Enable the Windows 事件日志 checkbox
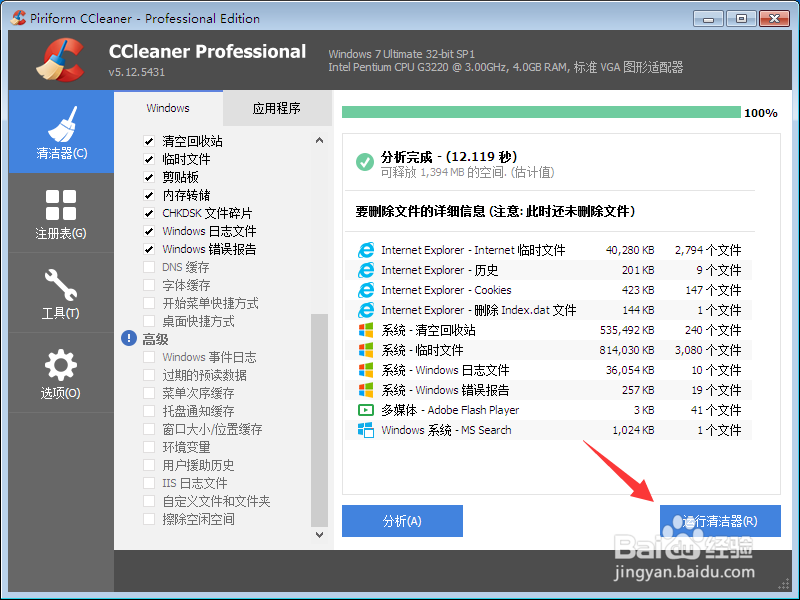Viewport: 800px width, 600px height. pos(149,357)
